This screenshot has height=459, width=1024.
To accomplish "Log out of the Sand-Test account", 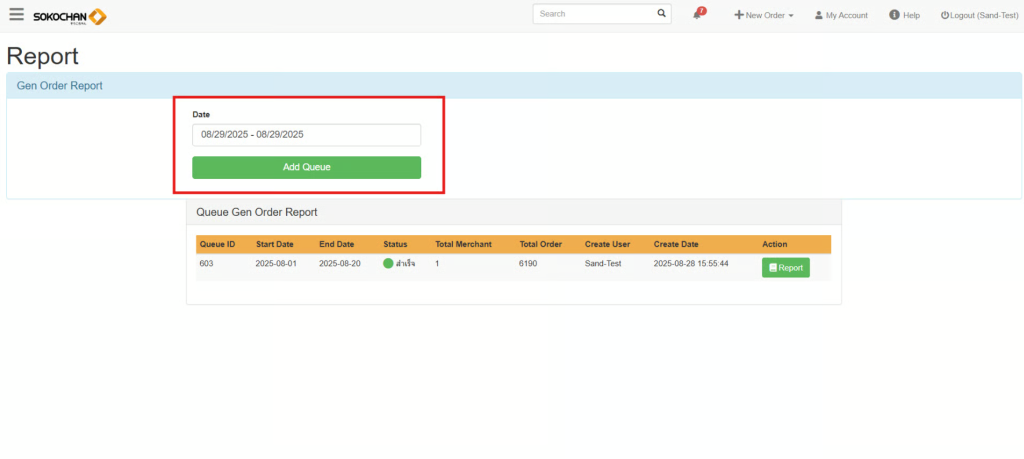I will (x=979, y=15).
